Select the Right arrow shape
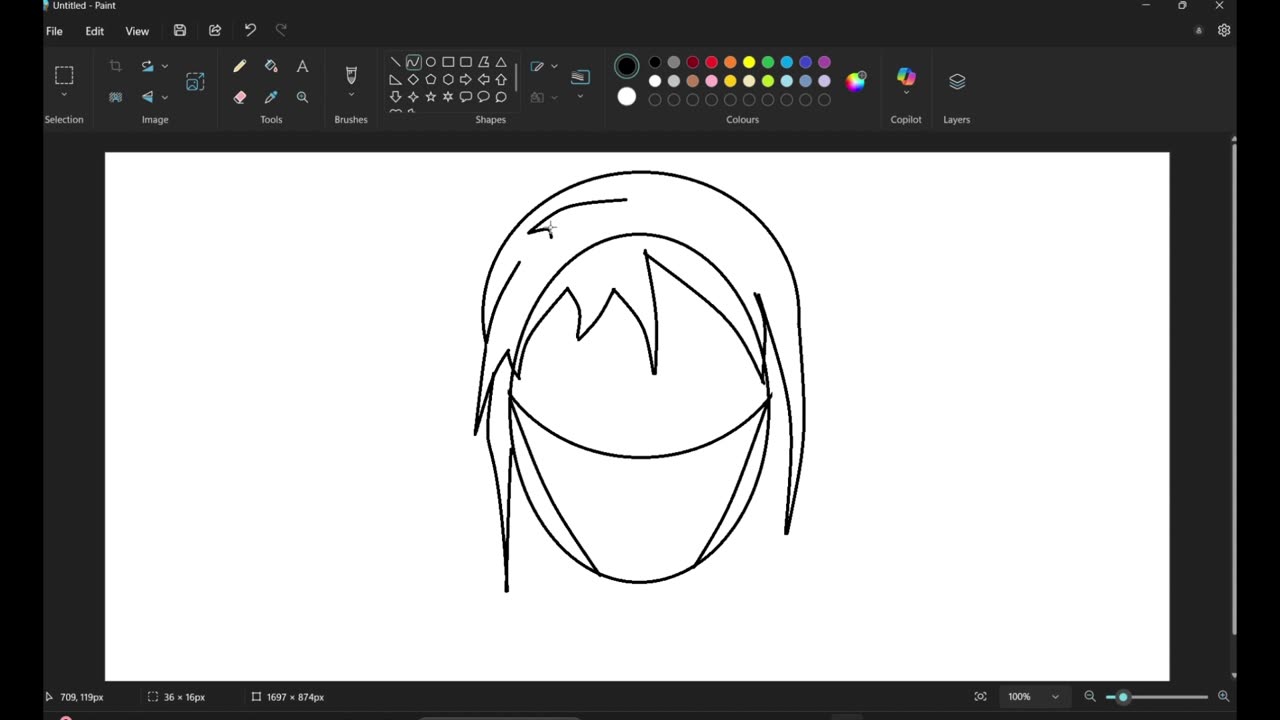 tap(466, 80)
